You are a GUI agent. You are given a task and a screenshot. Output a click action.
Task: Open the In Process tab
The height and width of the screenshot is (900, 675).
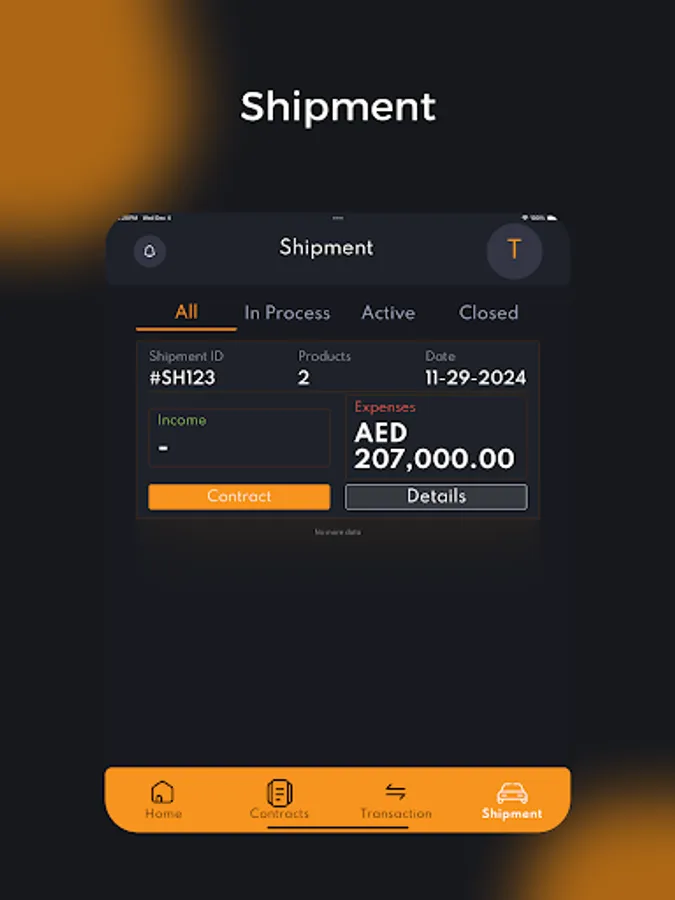click(287, 313)
